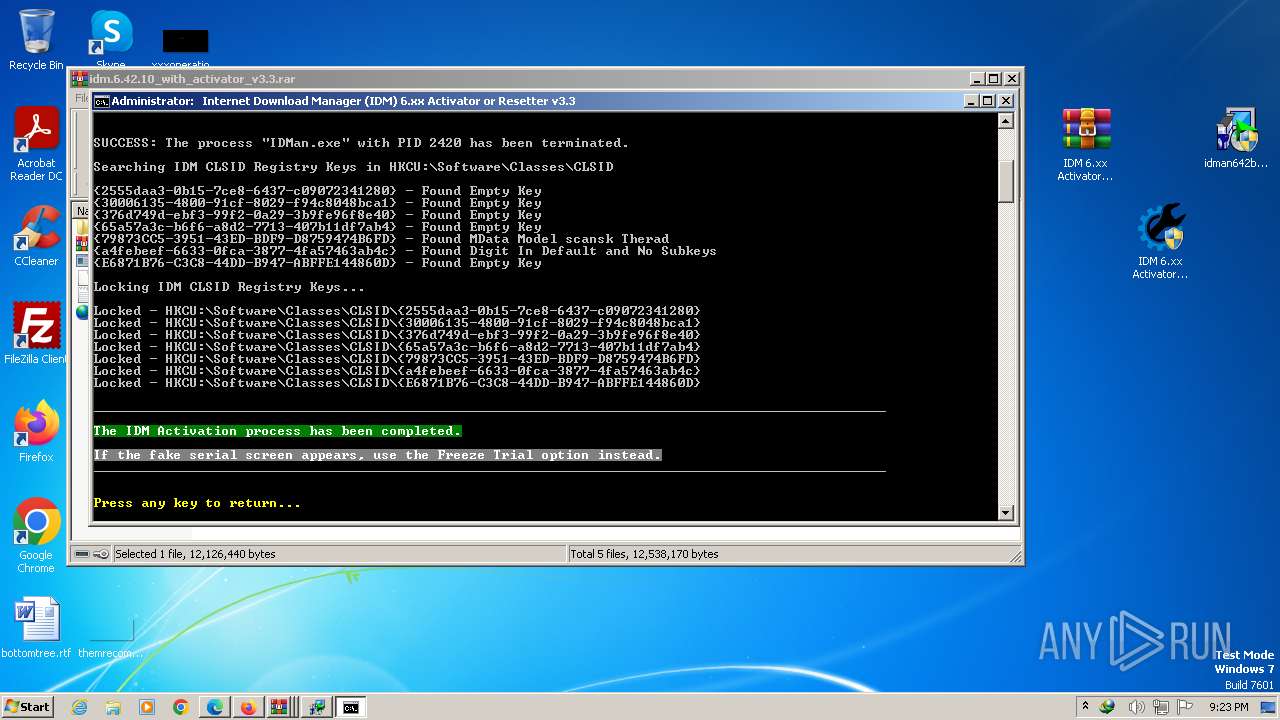
Task: Click the console scrollbar up arrow
Action: 1006,121
